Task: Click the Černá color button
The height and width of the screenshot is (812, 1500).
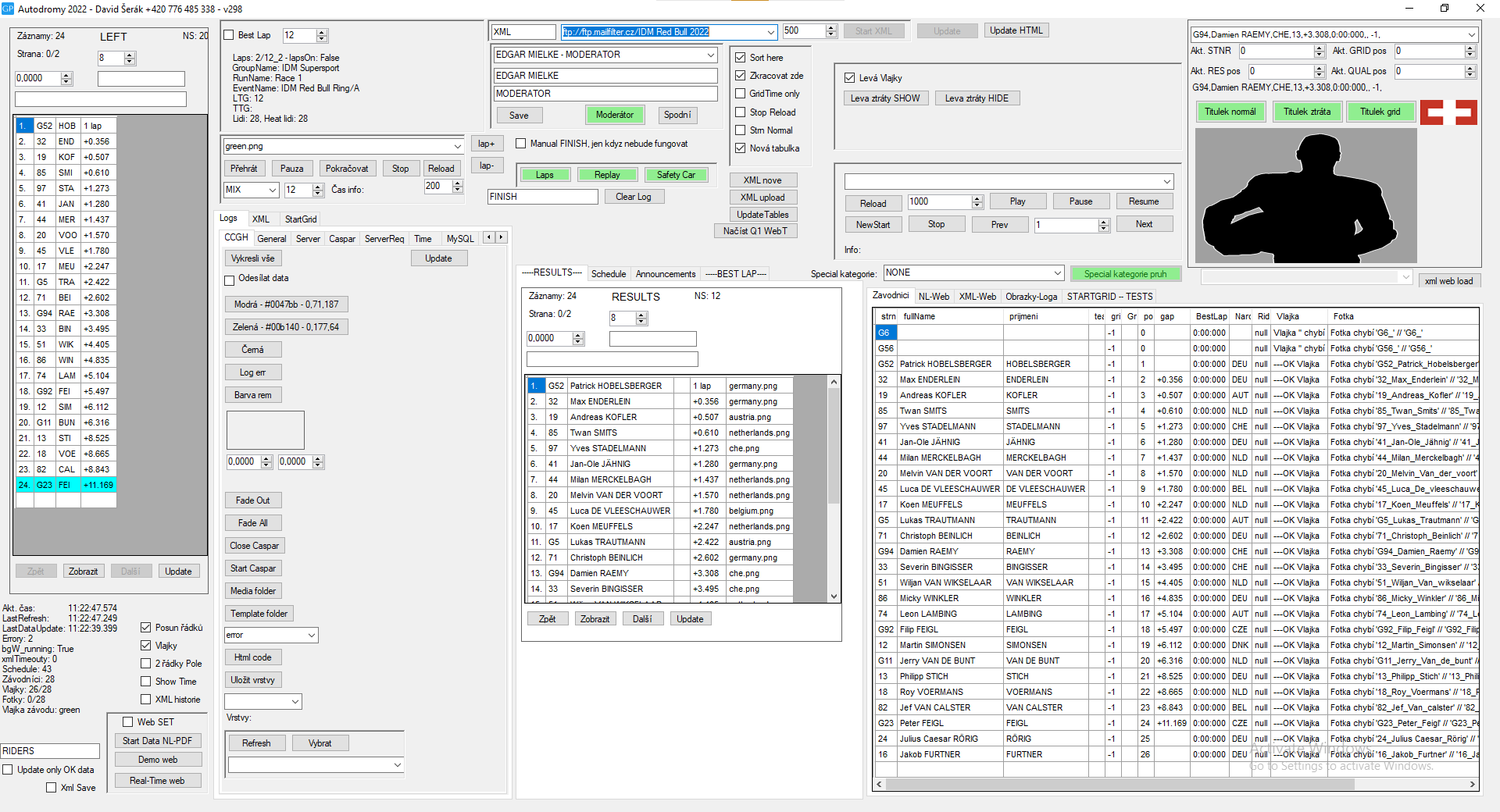Action: [252, 350]
